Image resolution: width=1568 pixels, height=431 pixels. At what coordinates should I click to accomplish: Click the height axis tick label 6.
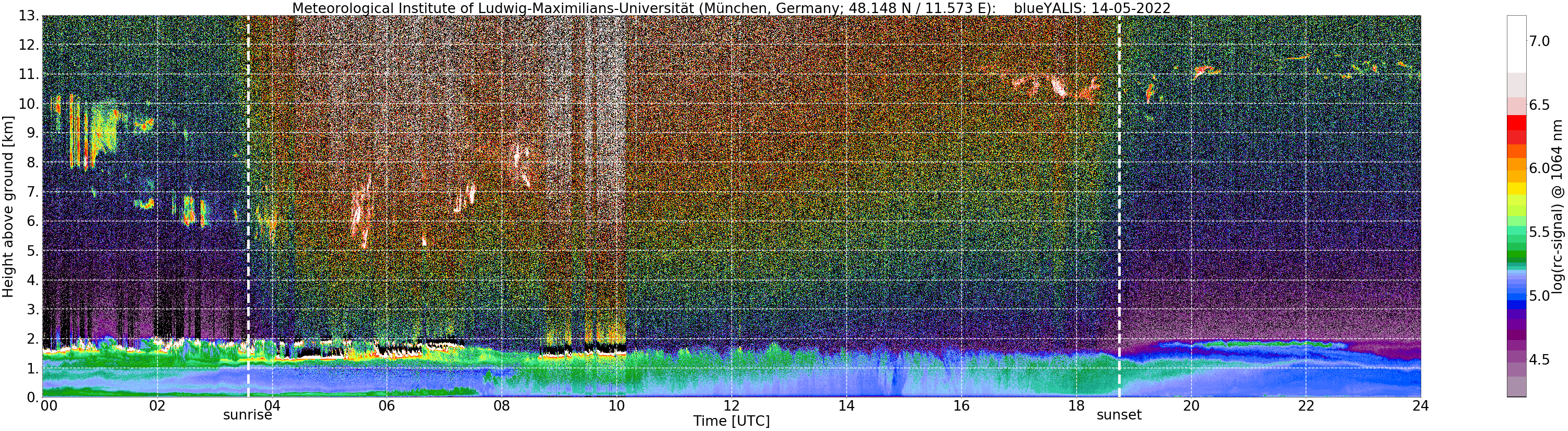33,221
